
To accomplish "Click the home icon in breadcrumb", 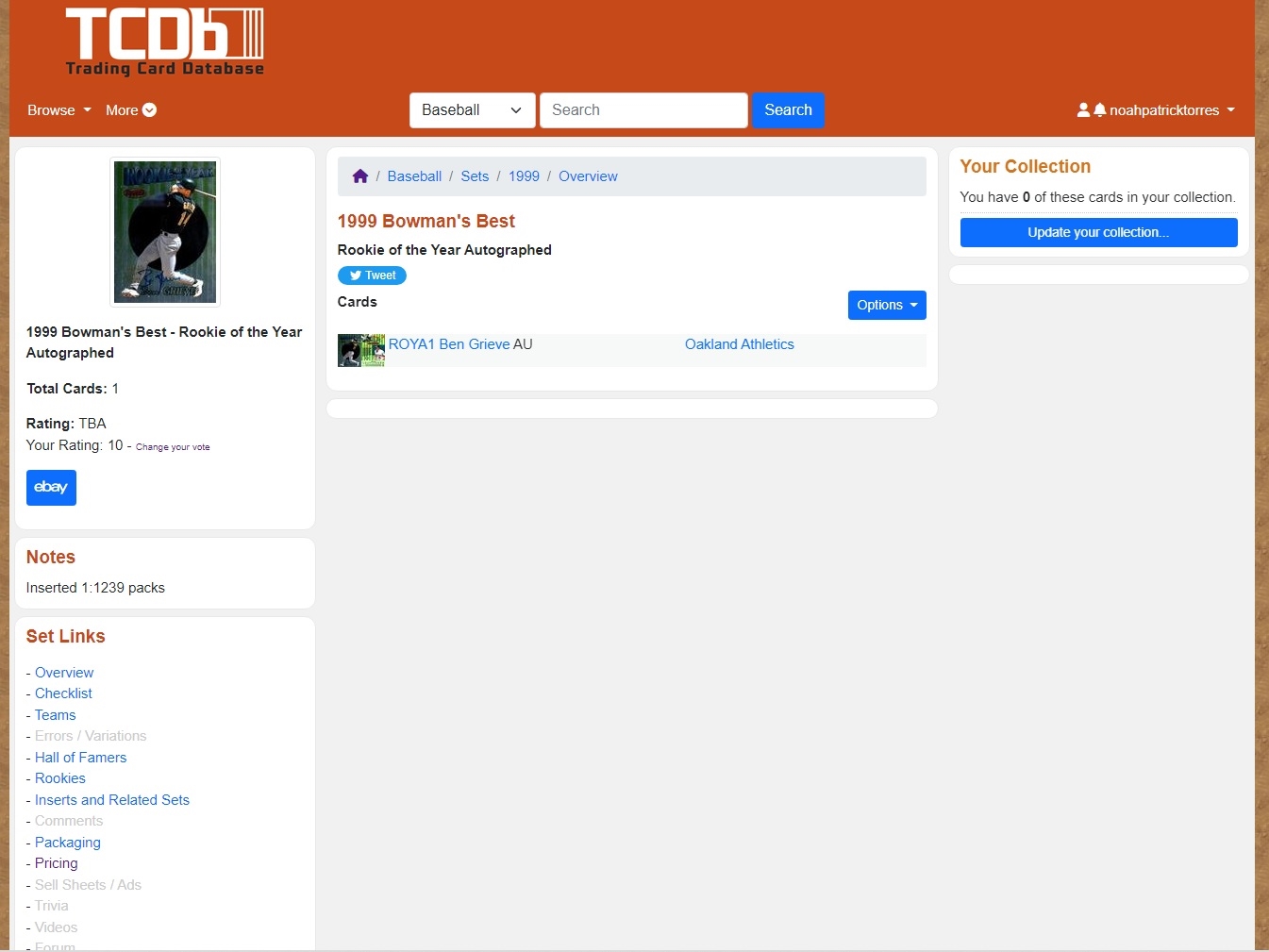I will [x=360, y=176].
